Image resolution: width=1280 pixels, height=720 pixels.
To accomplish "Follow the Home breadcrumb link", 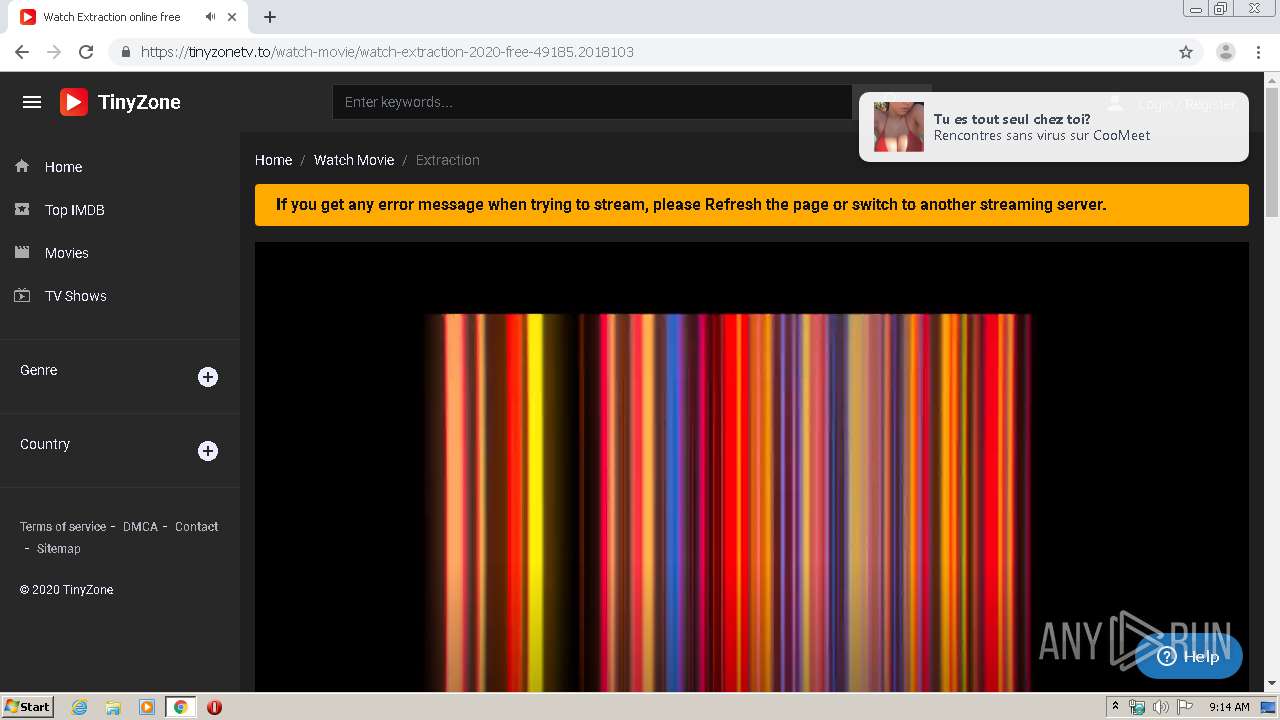I will click(x=273, y=160).
